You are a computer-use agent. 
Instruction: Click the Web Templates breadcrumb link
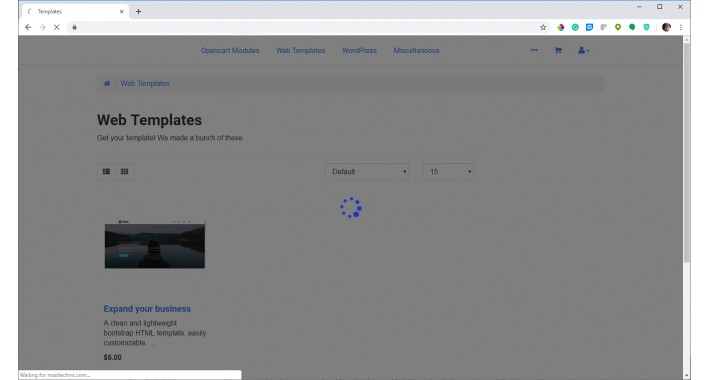pyautogui.click(x=145, y=83)
